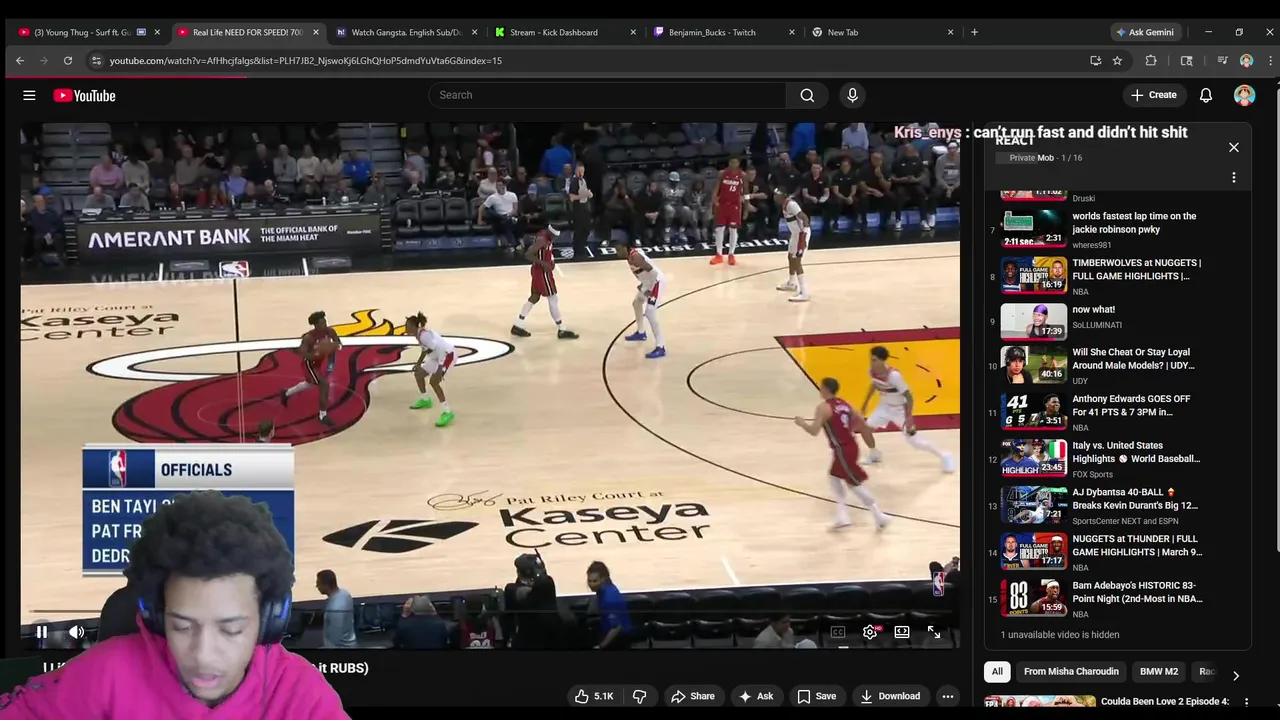Pause the video with the pause button
Viewport: 1280px width, 720px height.
42,632
